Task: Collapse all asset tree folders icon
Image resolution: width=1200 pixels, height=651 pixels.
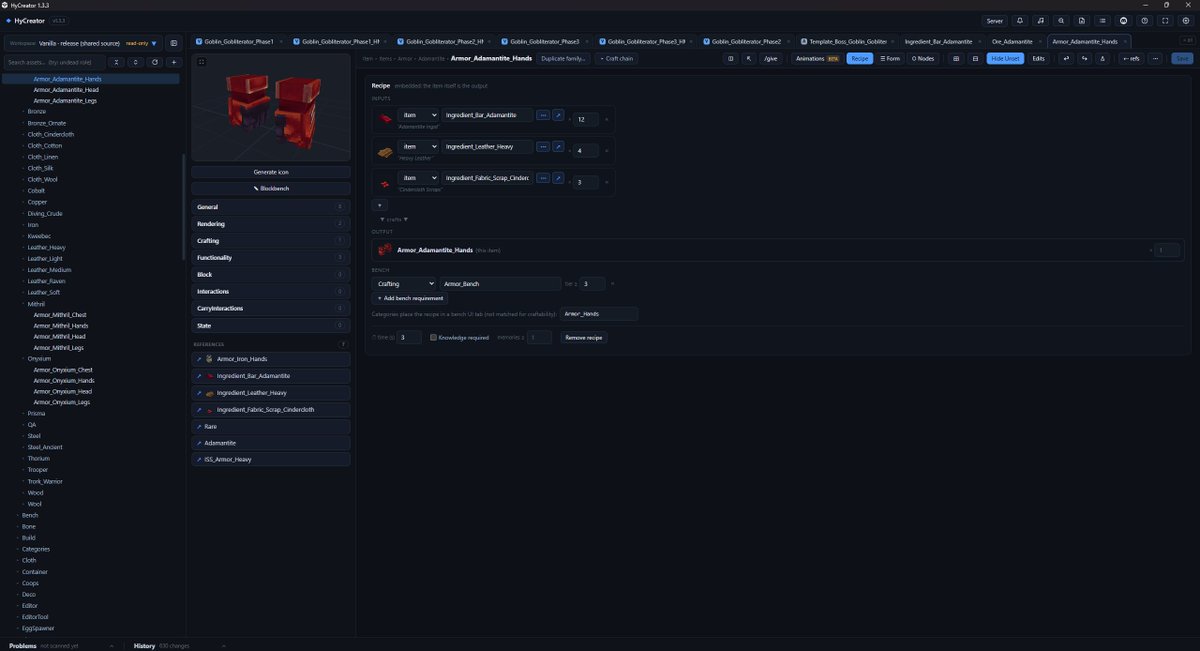Action: click(117, 62)
